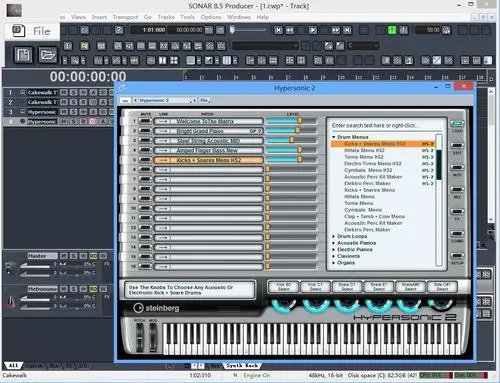Click the EDIT page button in Hypersonic
The width and height of the screenshot is (500, 383).
[457, 146]
